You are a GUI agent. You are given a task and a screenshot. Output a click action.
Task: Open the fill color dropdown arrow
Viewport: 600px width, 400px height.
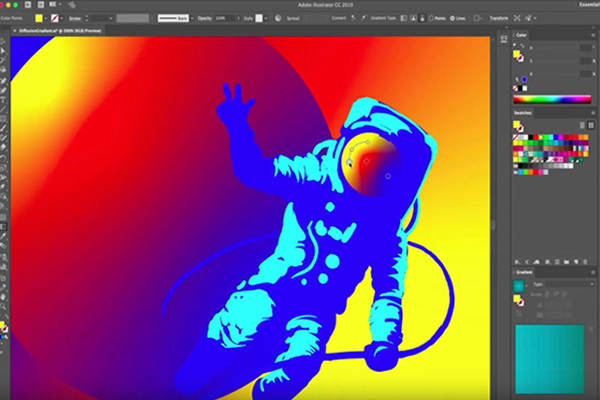pos(46,18)
